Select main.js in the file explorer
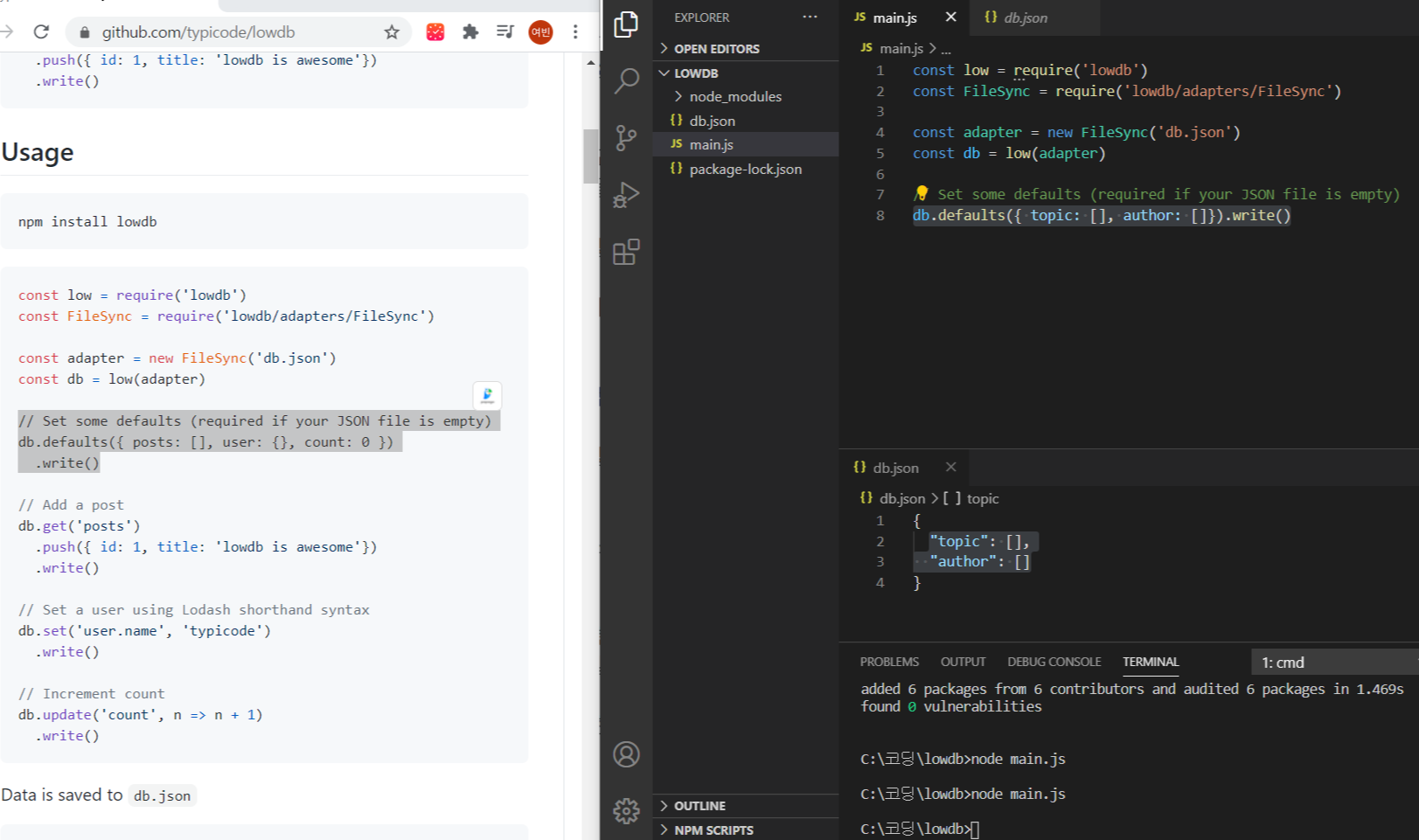 pyautogui.click(x=746, y=144)
